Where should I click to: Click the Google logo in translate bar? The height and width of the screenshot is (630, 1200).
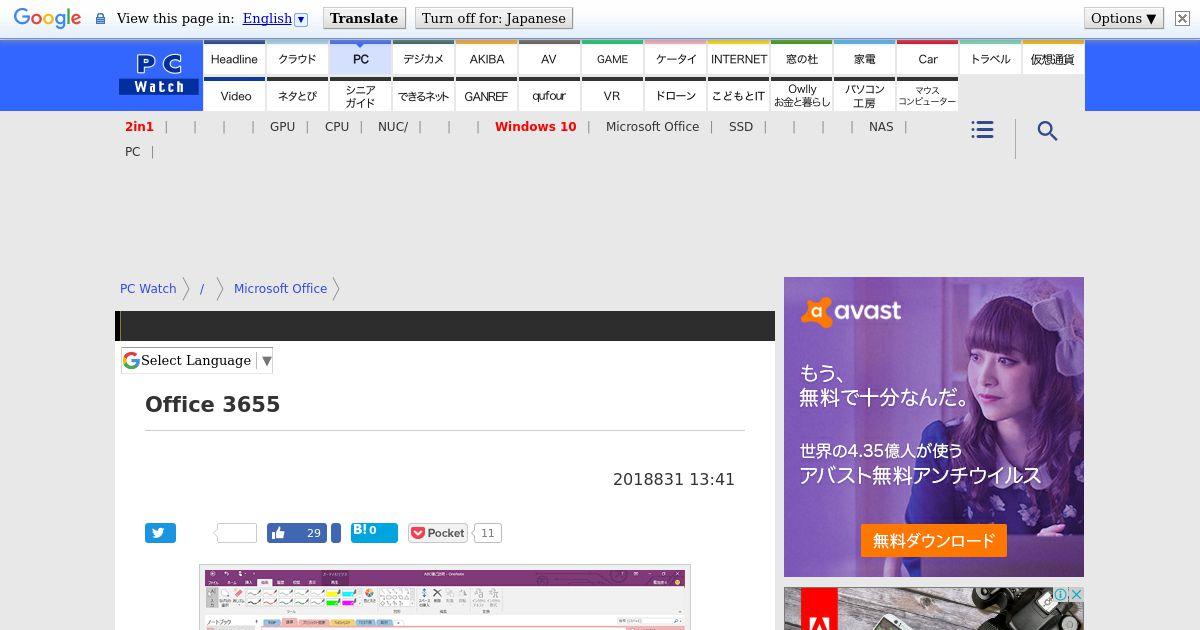(x=47, y=18)
